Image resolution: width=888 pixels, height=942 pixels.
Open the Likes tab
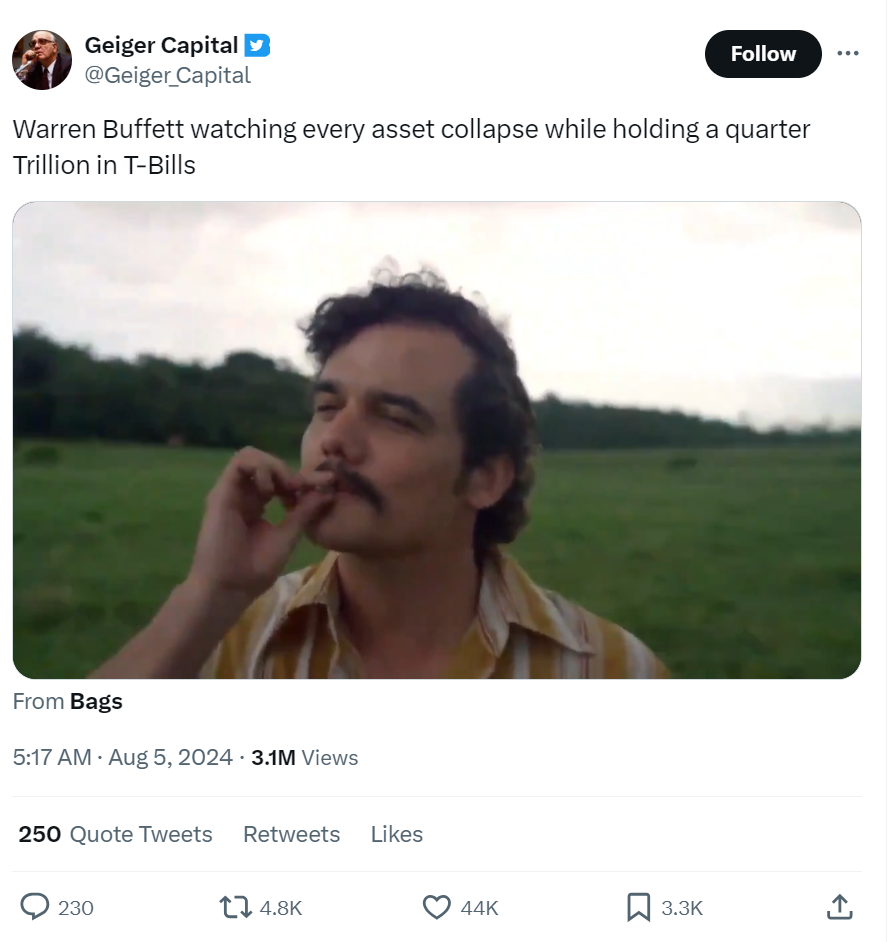(x=397, y=834)
